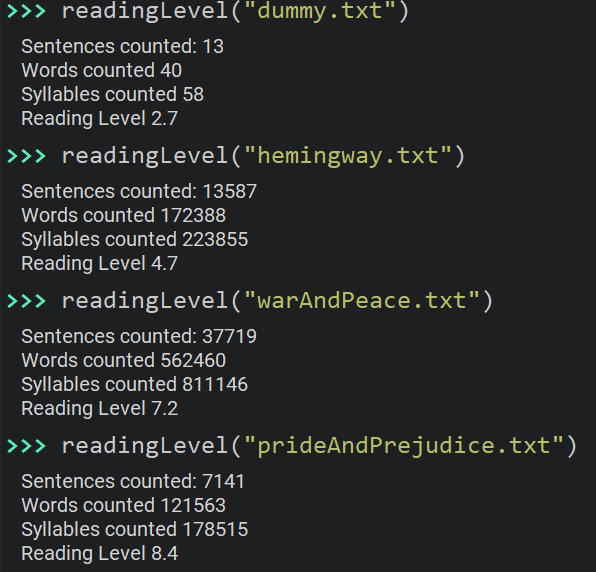Click the Reading Level 8.4 result
Image resolution: width=596 pixels, height=572 pixels.
pyautogui.click(x=100, y=553)
